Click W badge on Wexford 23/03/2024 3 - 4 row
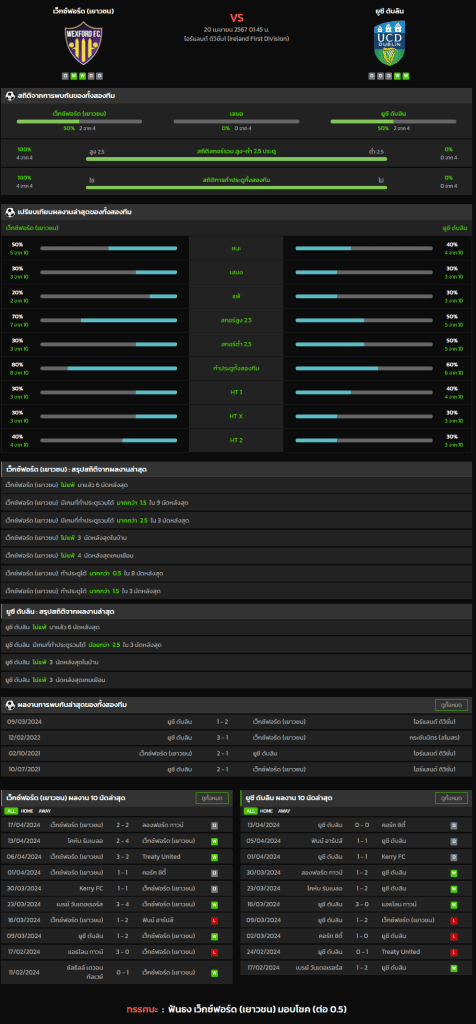The width and height of the screenshot is (476, 1024). 214,904
